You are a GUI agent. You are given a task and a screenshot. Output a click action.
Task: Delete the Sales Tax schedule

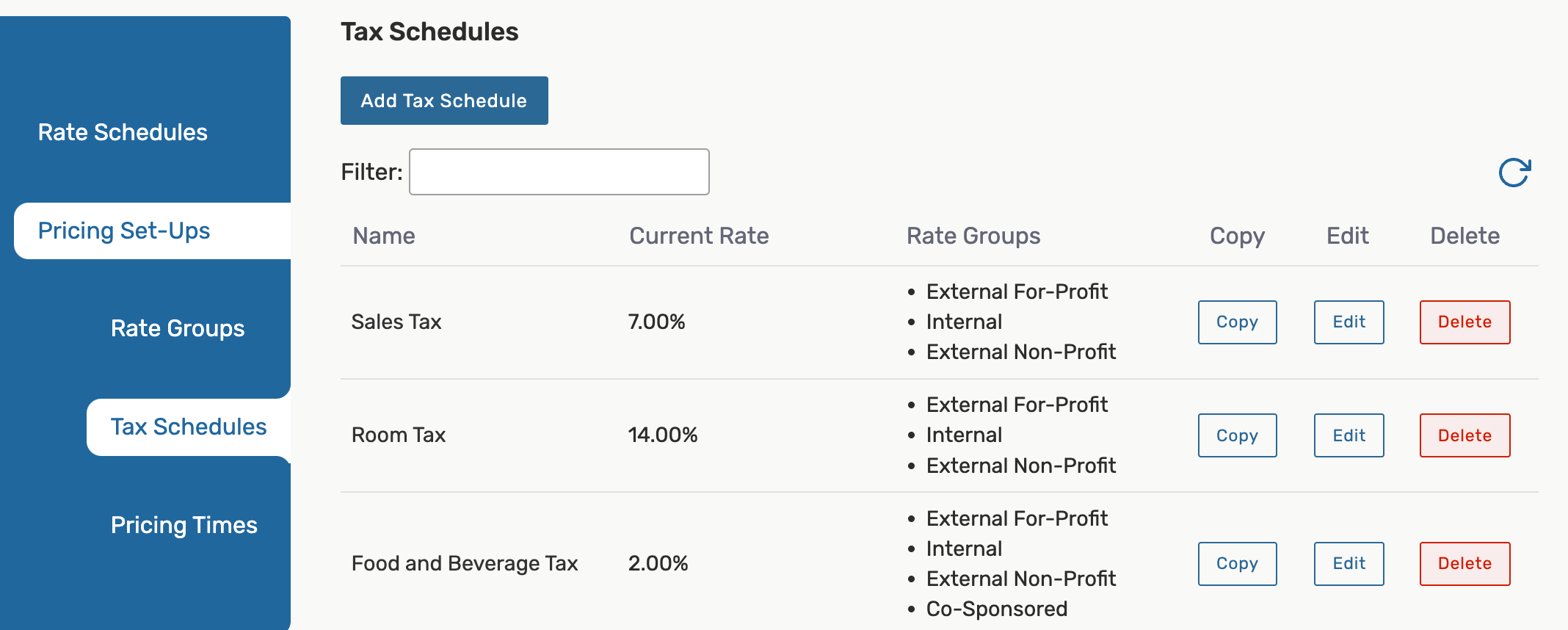pyautogui.click(x=1464, y=322)
